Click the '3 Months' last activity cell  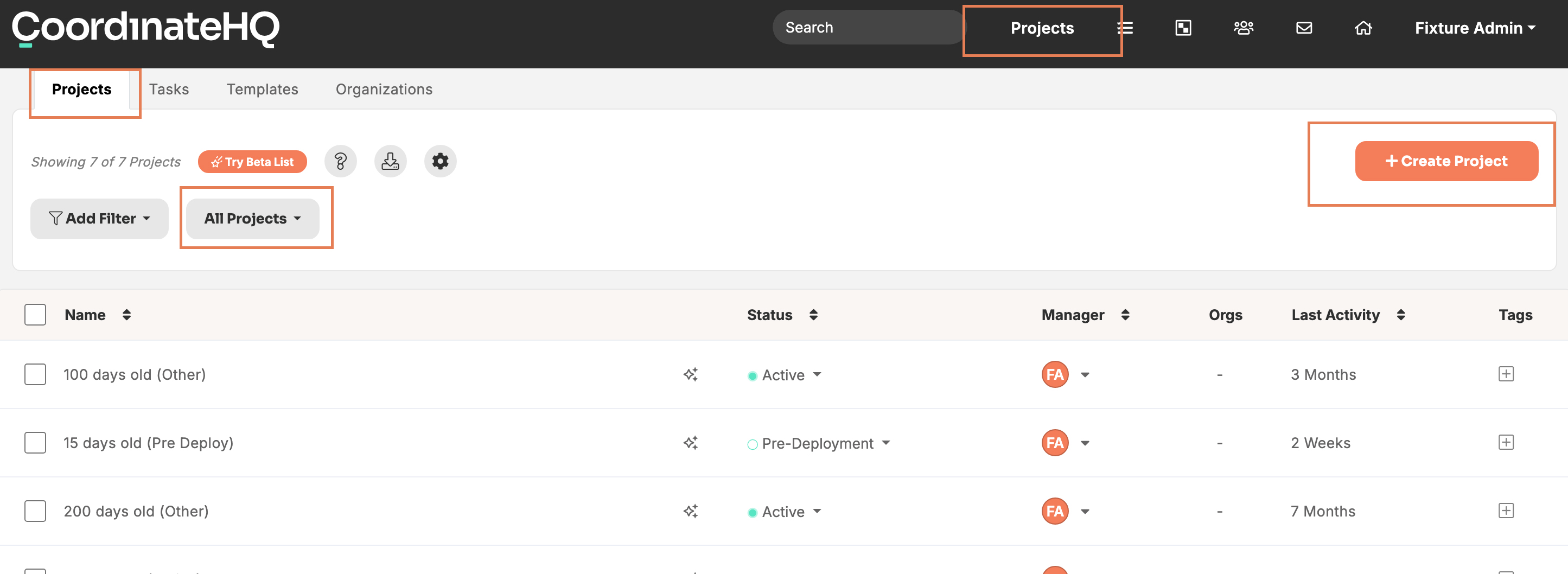pyautogui.click(x=1323, y=374)
